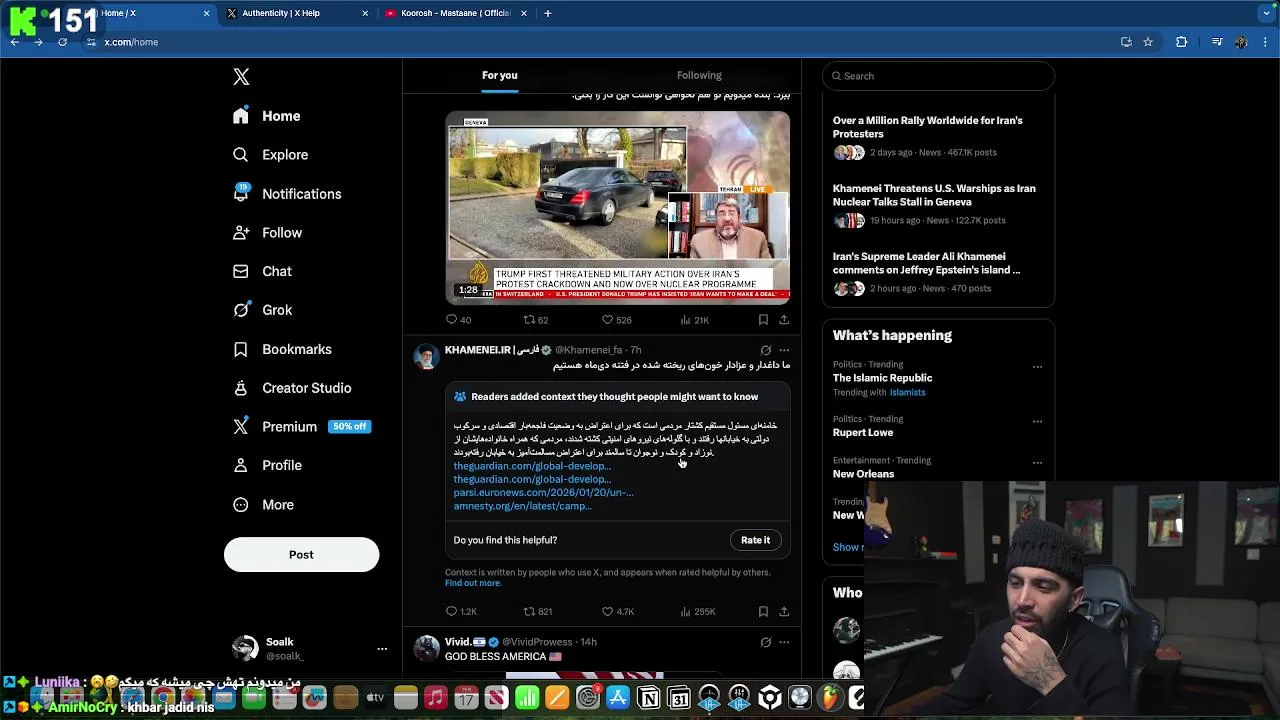This screenshot has height=720, width=1280.
Task: Switch to the For you tab
Action: click(499, 75)
